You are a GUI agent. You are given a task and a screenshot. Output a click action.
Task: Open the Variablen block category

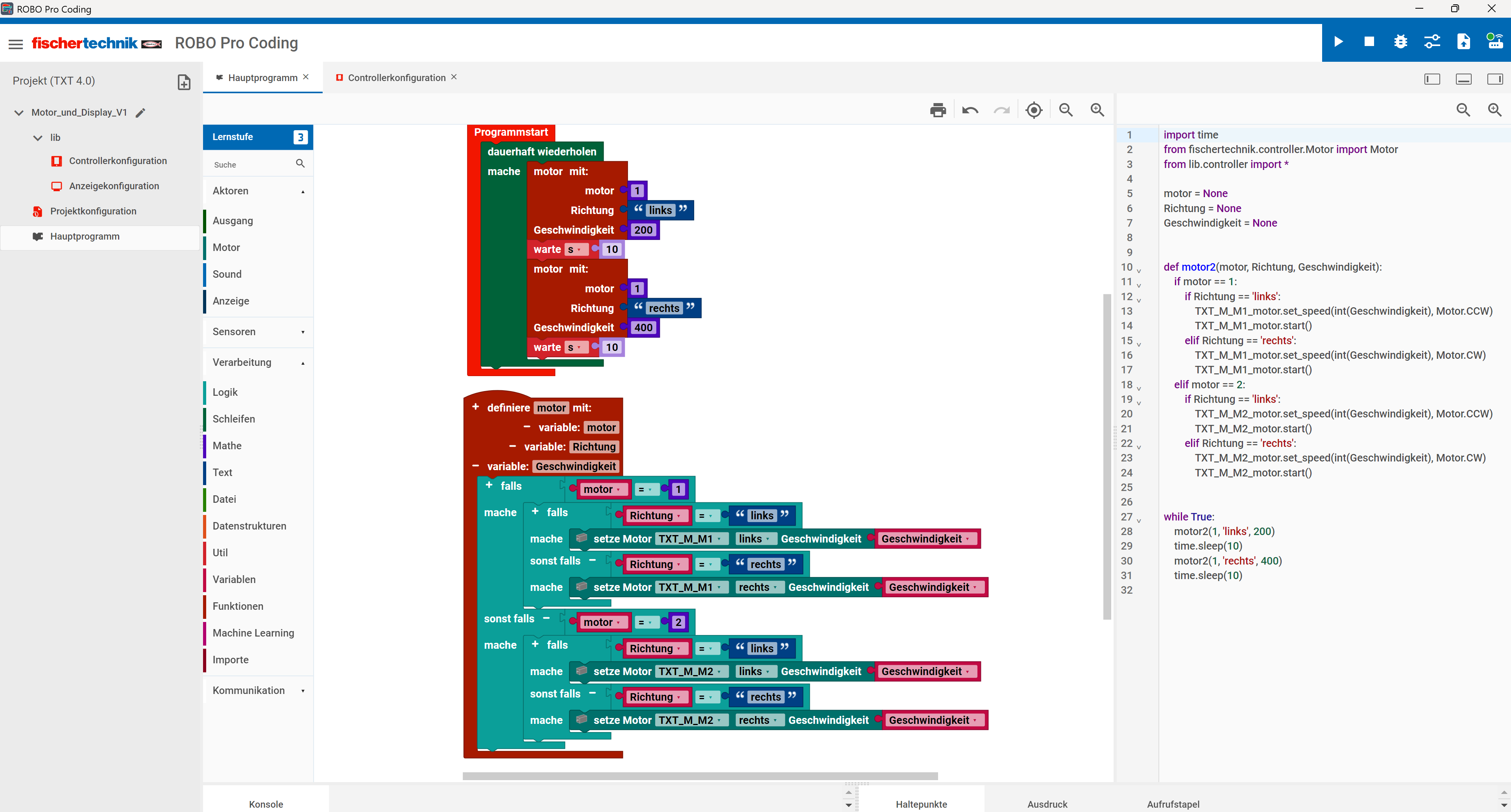coord(258,579)
